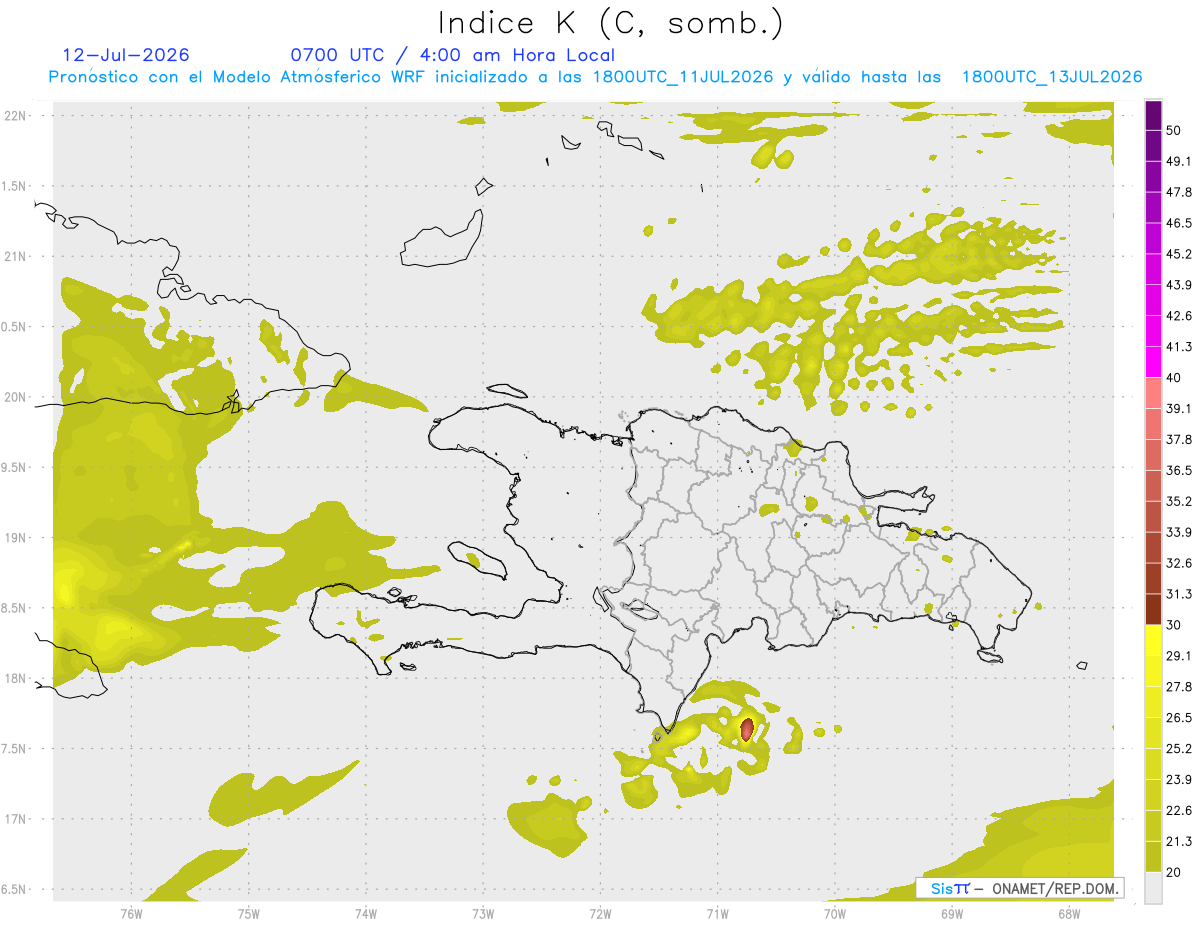
Task: Click the "72W" longitude label
Action: pyautogui.click(x=600, y=913)
